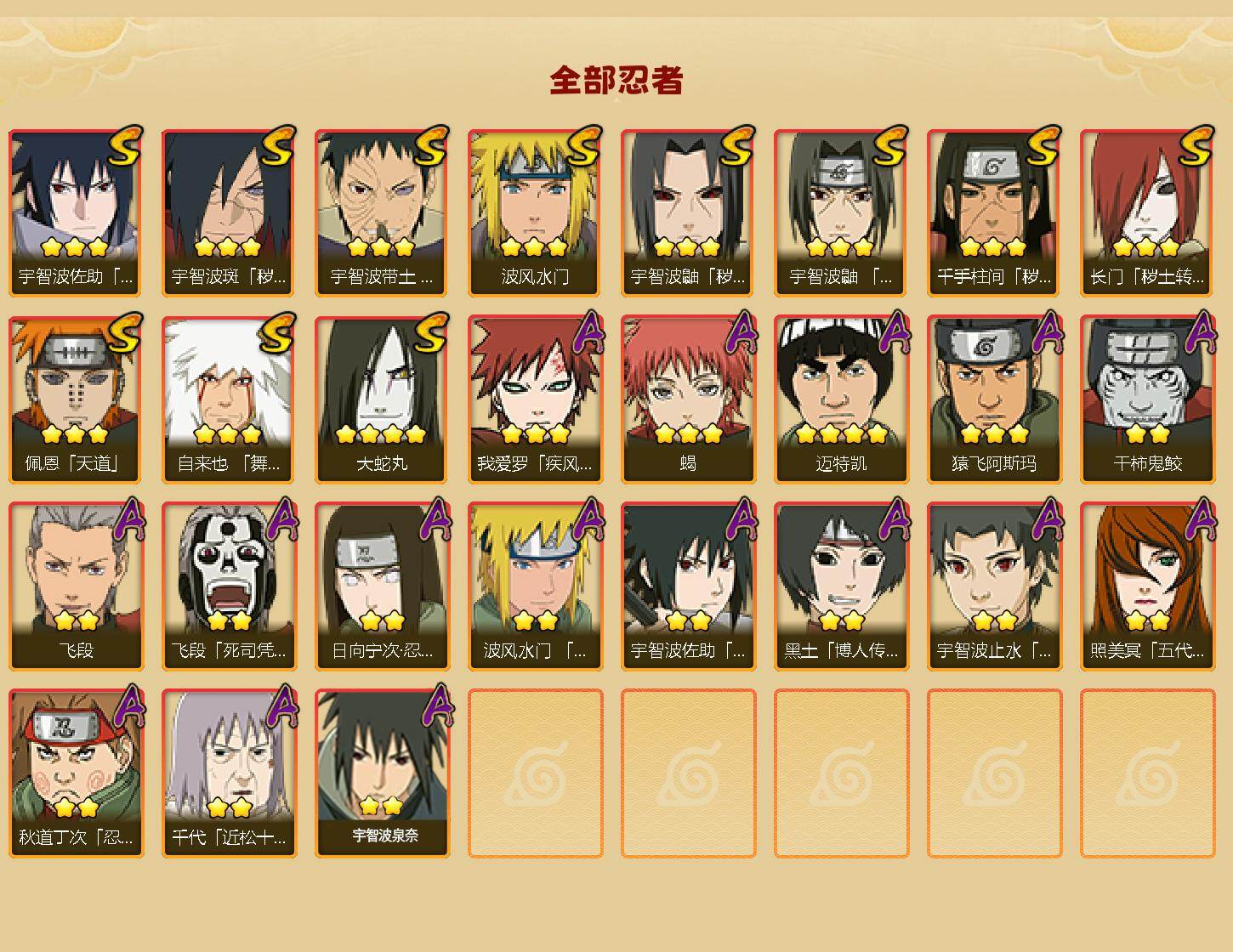Image resolution: width=1233 pixels, height=952 pixels.
Task: Click the S rank badge on 长门 card
Action: tap(1196, 145)
